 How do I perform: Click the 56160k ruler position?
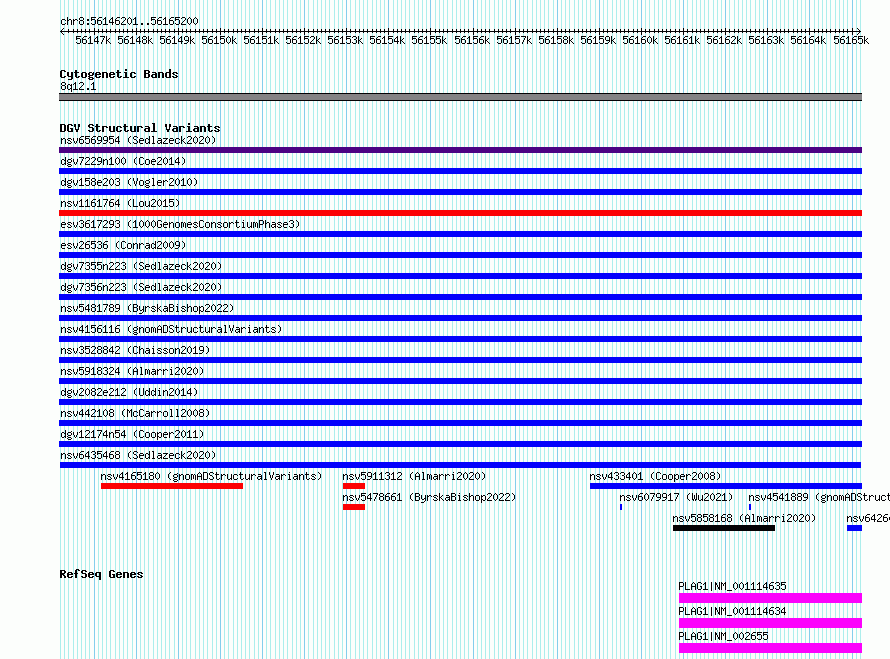[x=640, y=40]
